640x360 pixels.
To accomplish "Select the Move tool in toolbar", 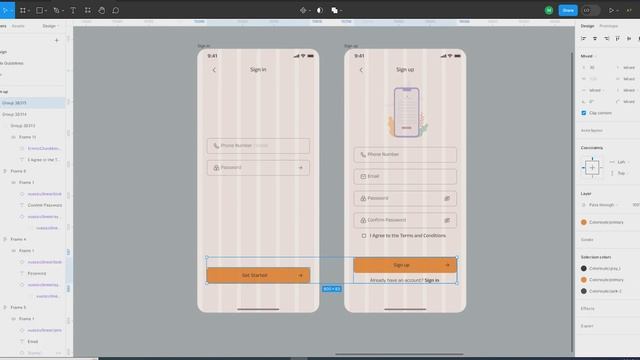I will click(x=5, y=10).
